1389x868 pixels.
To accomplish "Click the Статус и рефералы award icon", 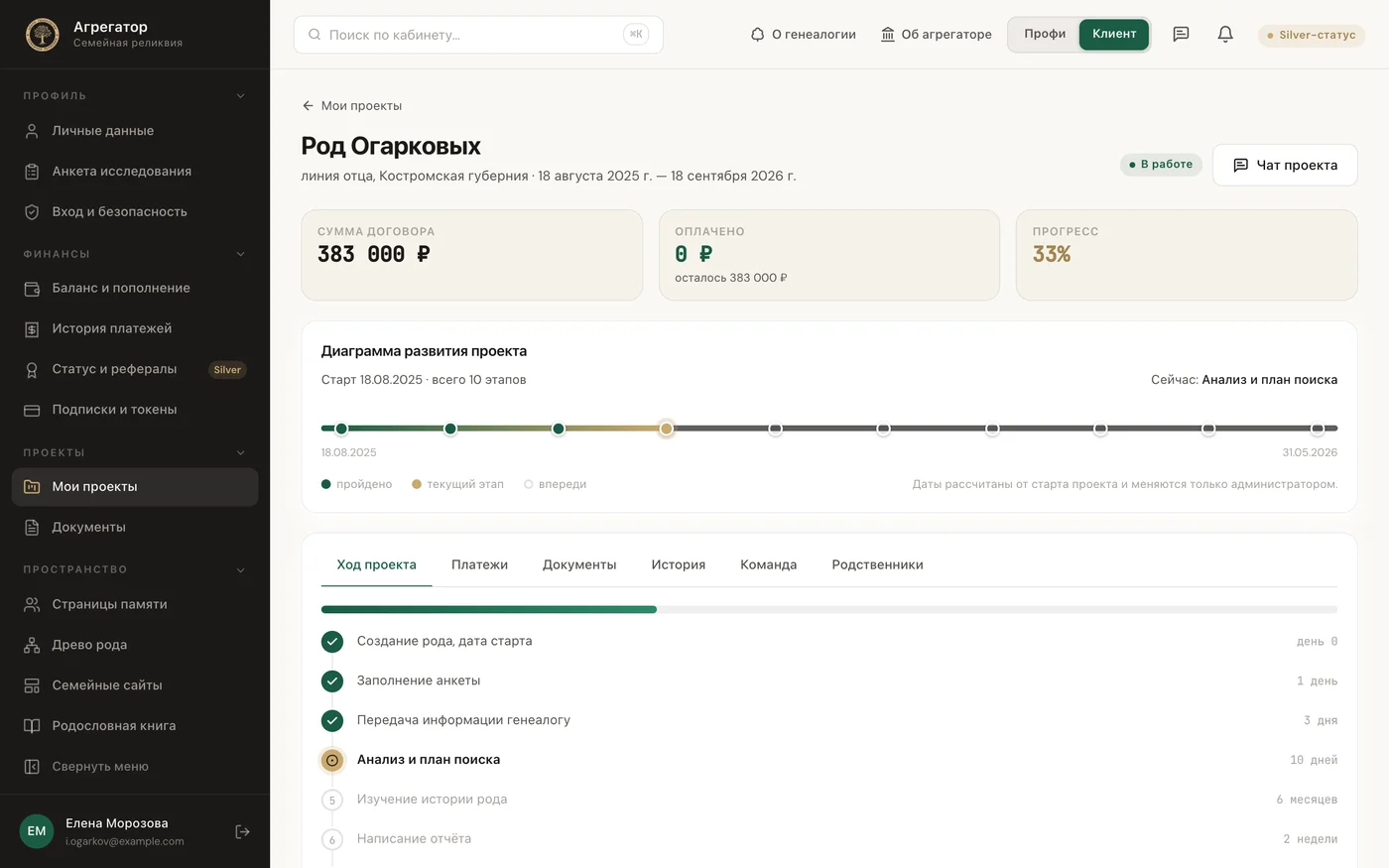I will point(32,369).
